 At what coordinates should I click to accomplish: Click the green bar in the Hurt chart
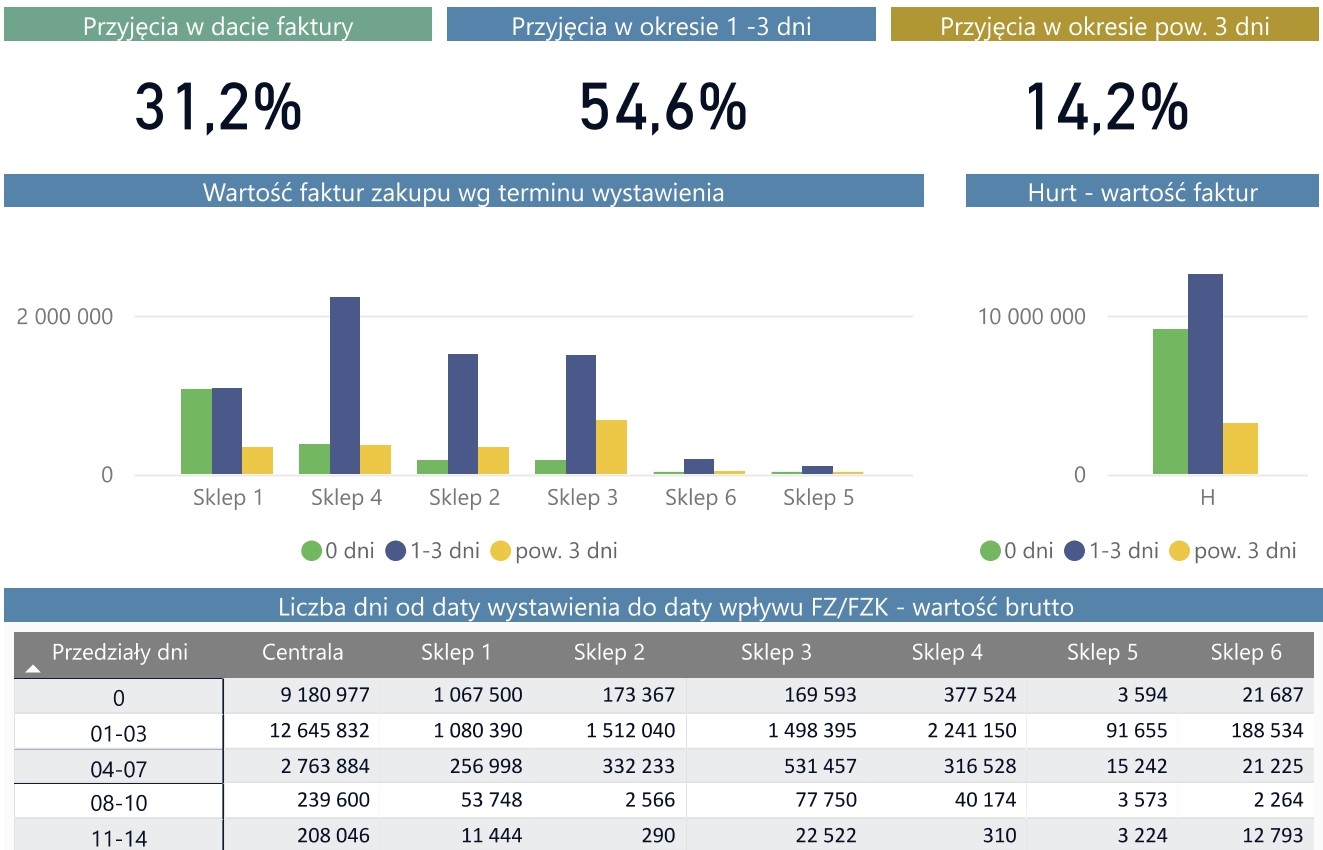click(1170, 401)
